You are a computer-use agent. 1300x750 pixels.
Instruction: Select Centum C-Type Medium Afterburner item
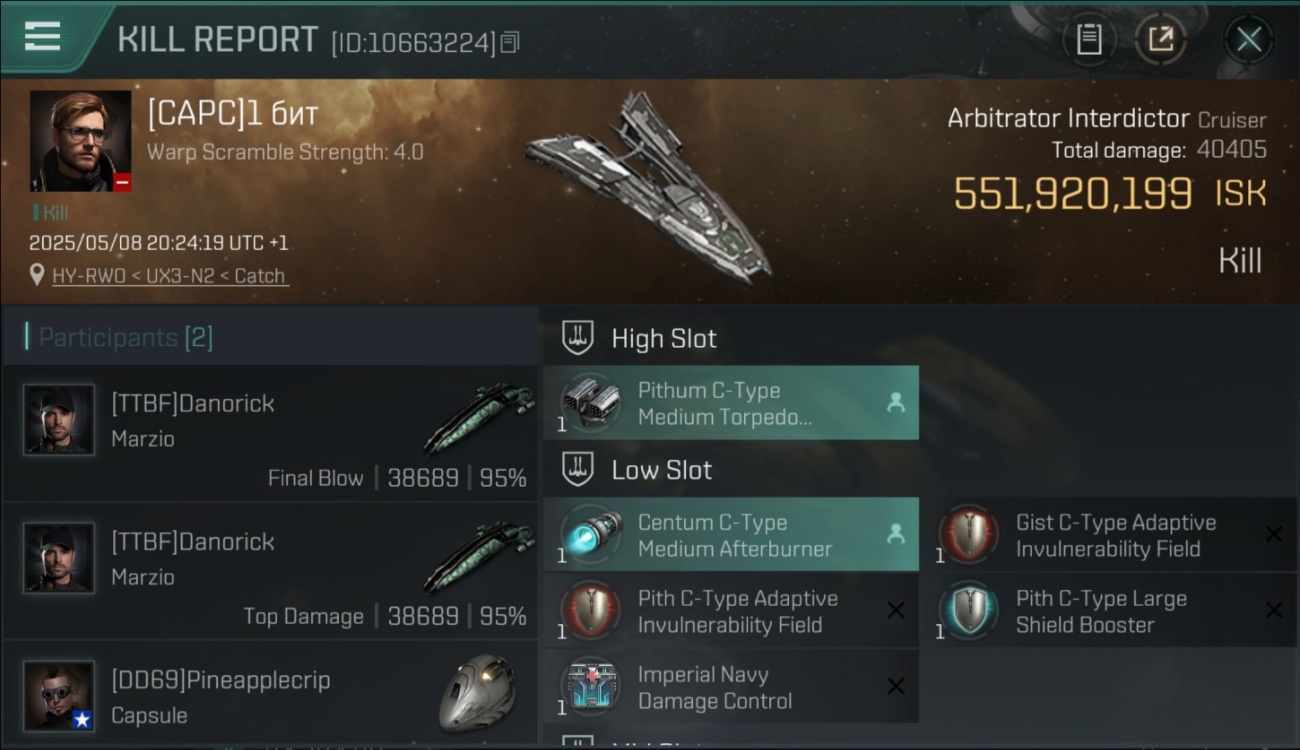(x=731, y=535)
